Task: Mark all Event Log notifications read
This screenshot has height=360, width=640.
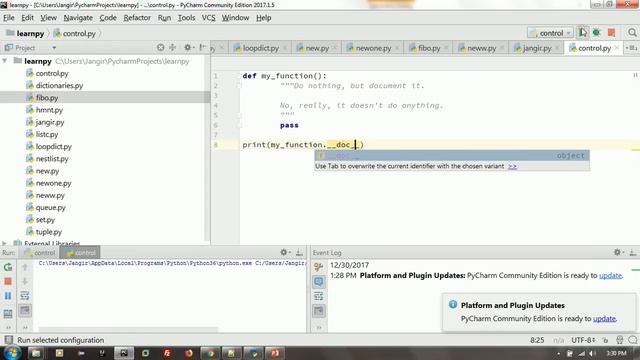Action: tap(318, 282)
